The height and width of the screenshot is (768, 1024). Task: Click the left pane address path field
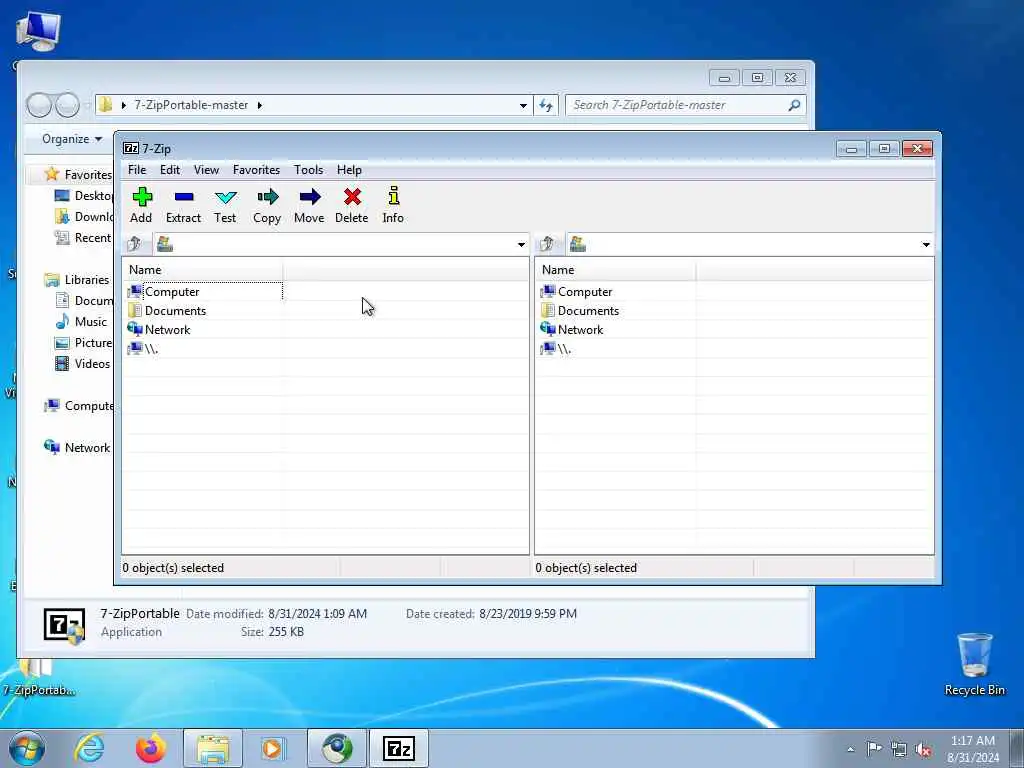341,244
